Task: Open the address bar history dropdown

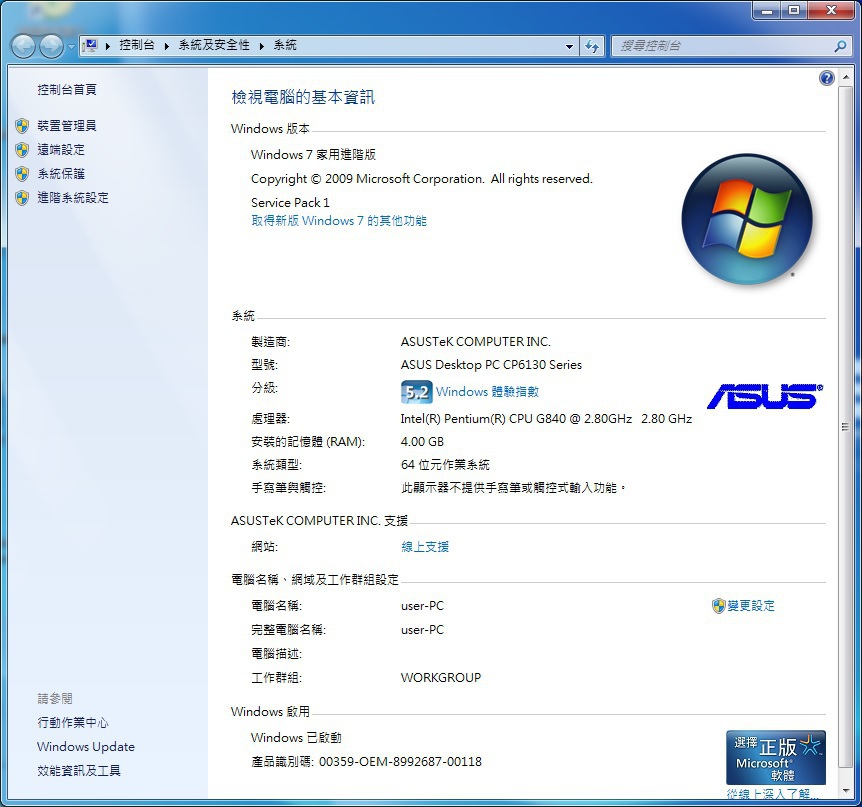Action: click(570, 46)
